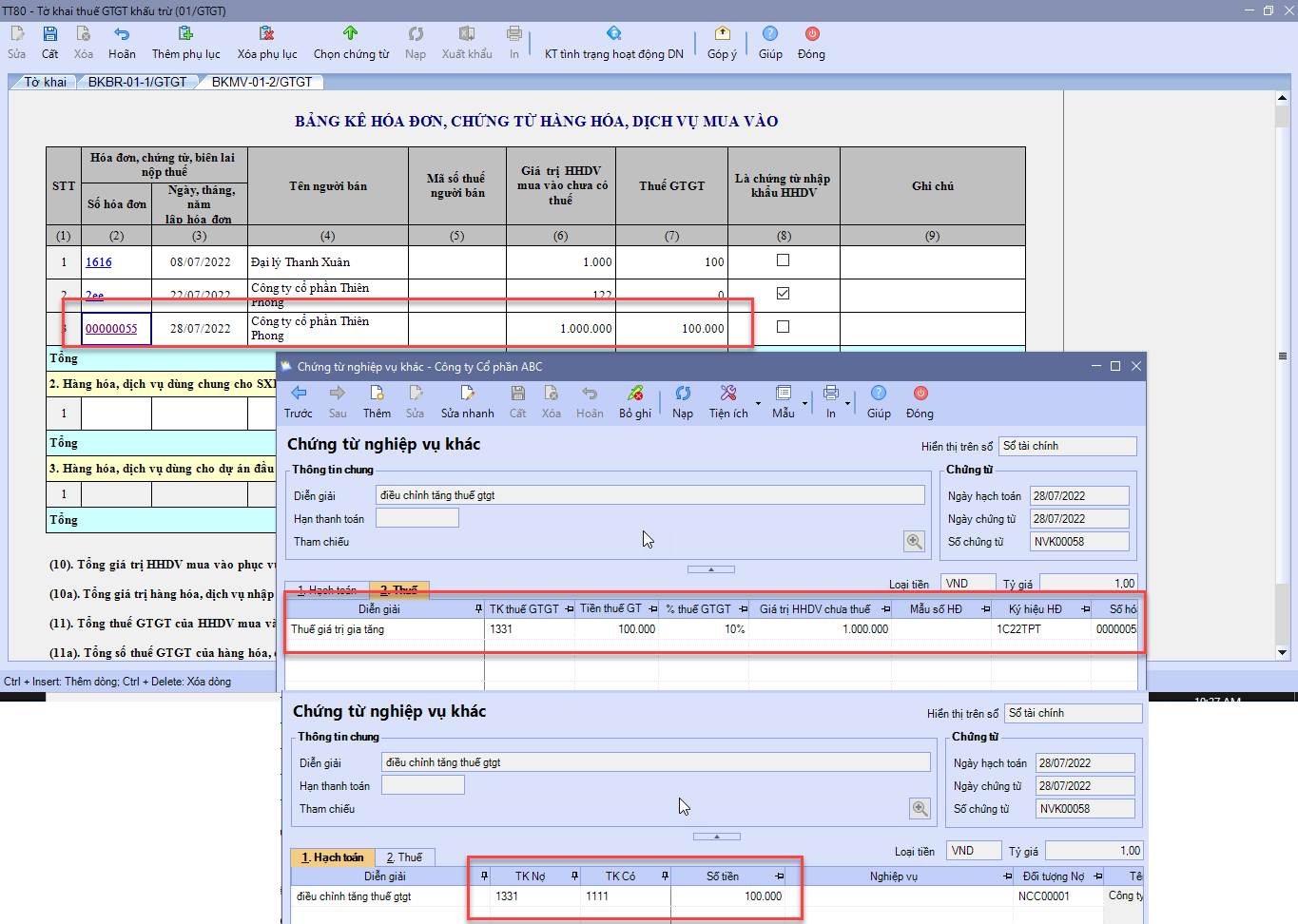This screenshot has width=1298, height=924.
Task: Click Sửa icon in main tax form toolbar
Action: (x=17, y=34)
